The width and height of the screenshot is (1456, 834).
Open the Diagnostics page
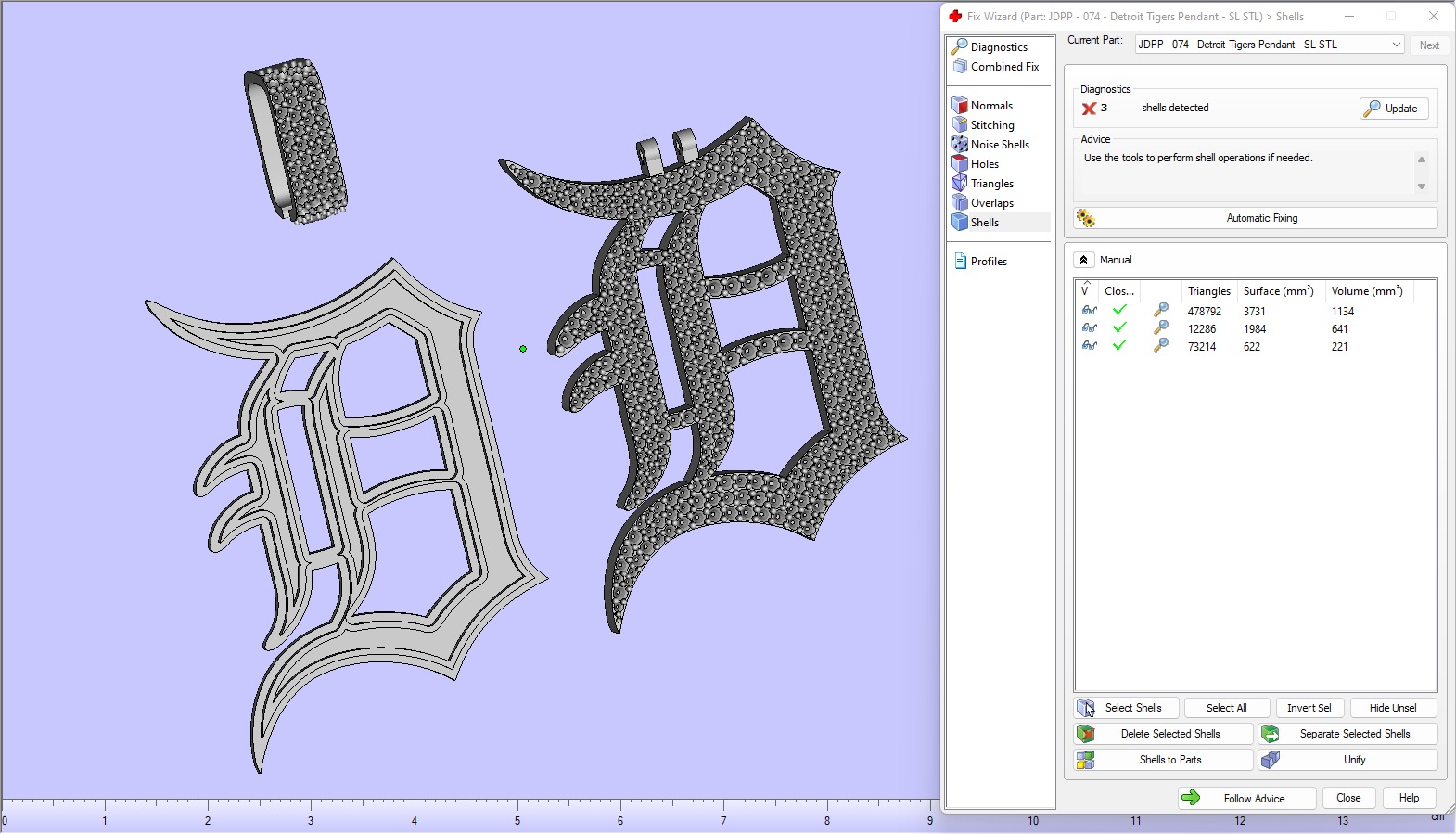[1000, 46]
